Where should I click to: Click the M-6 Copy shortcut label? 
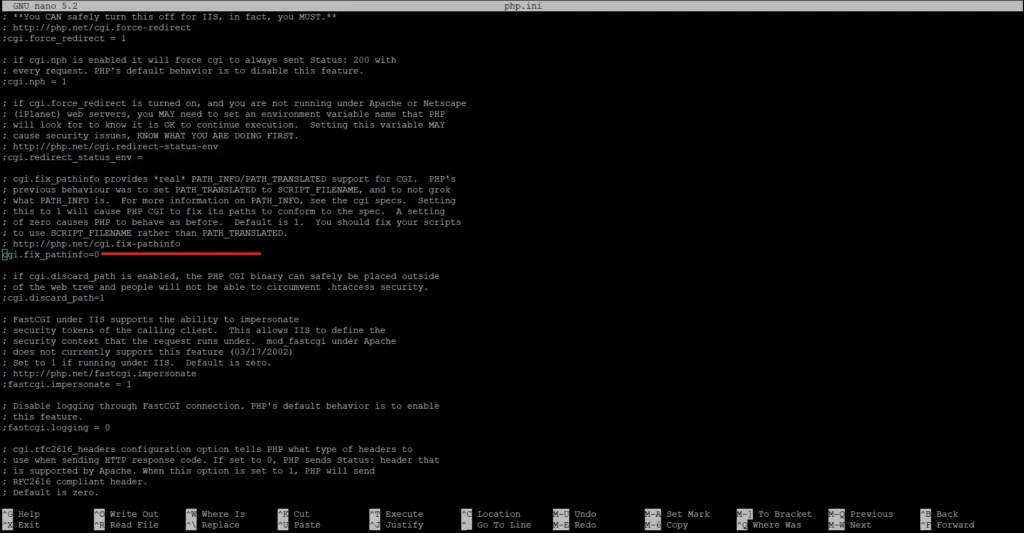(x=667, y=525)
